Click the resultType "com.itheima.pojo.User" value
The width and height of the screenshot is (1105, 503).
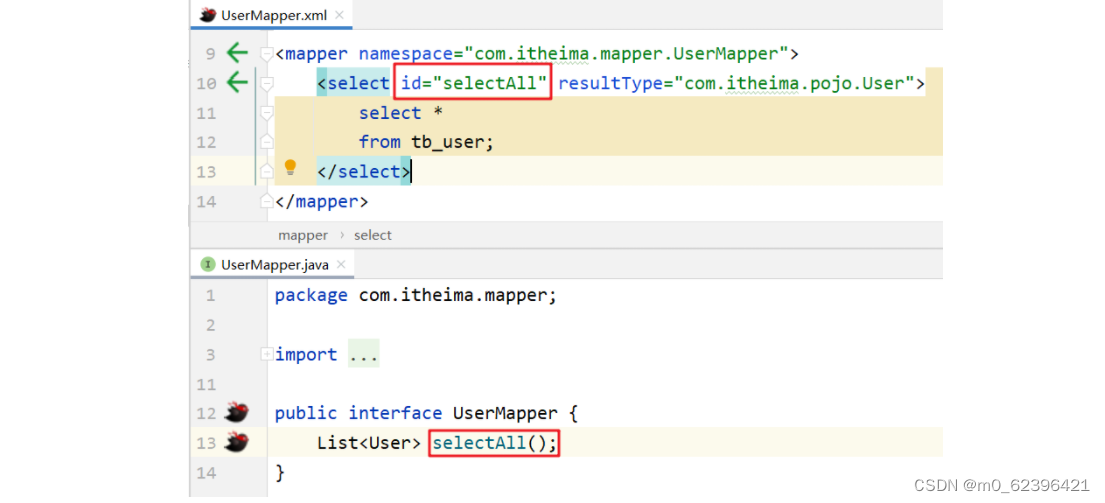[x=794, y=84]
